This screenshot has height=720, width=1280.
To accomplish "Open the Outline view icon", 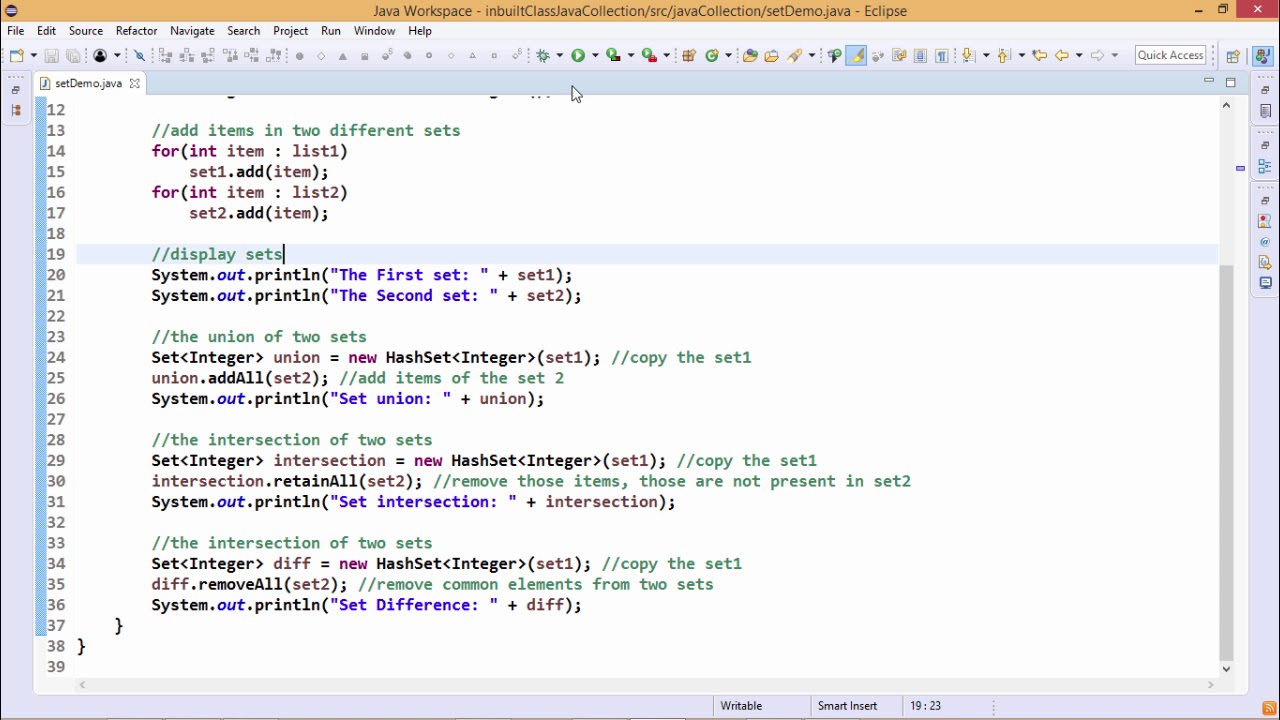I will [x=1265, y=167].
